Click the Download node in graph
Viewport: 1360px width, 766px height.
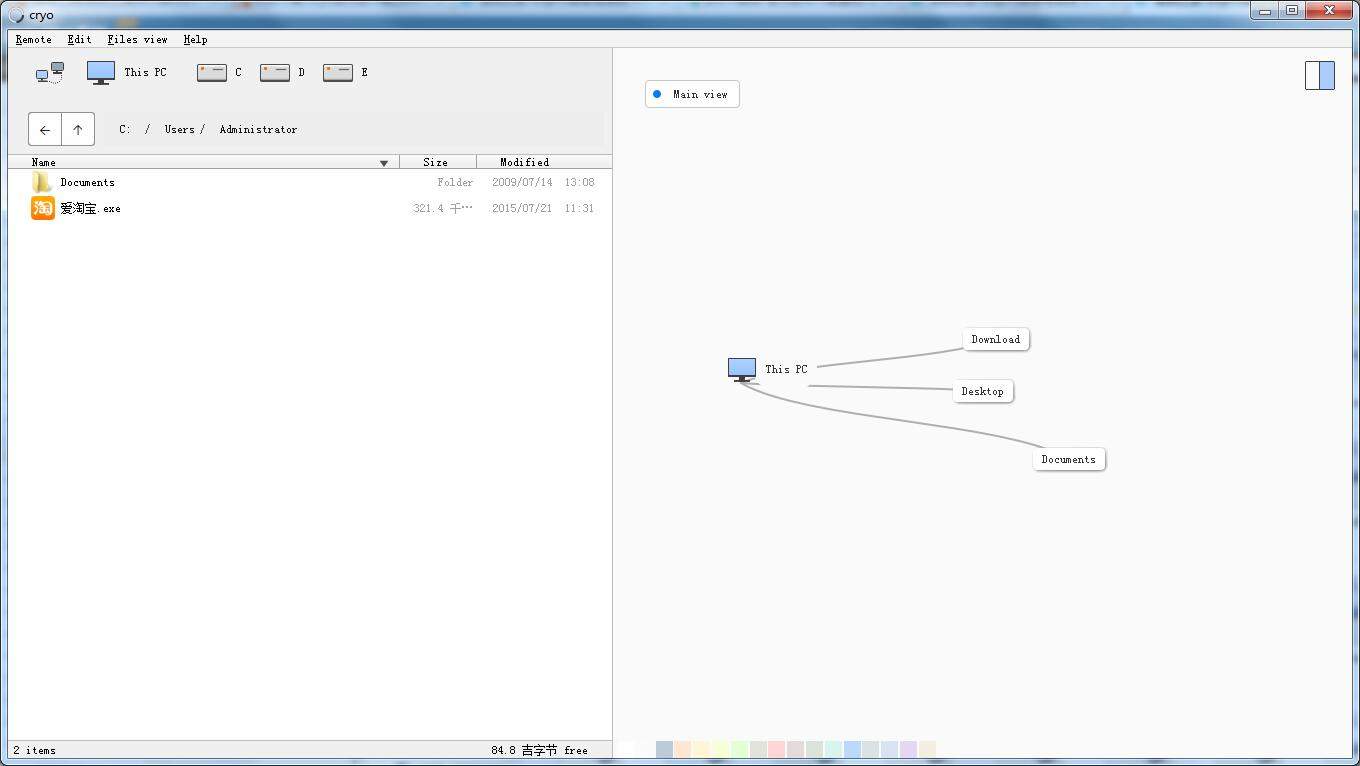click(x=995, y=339)
